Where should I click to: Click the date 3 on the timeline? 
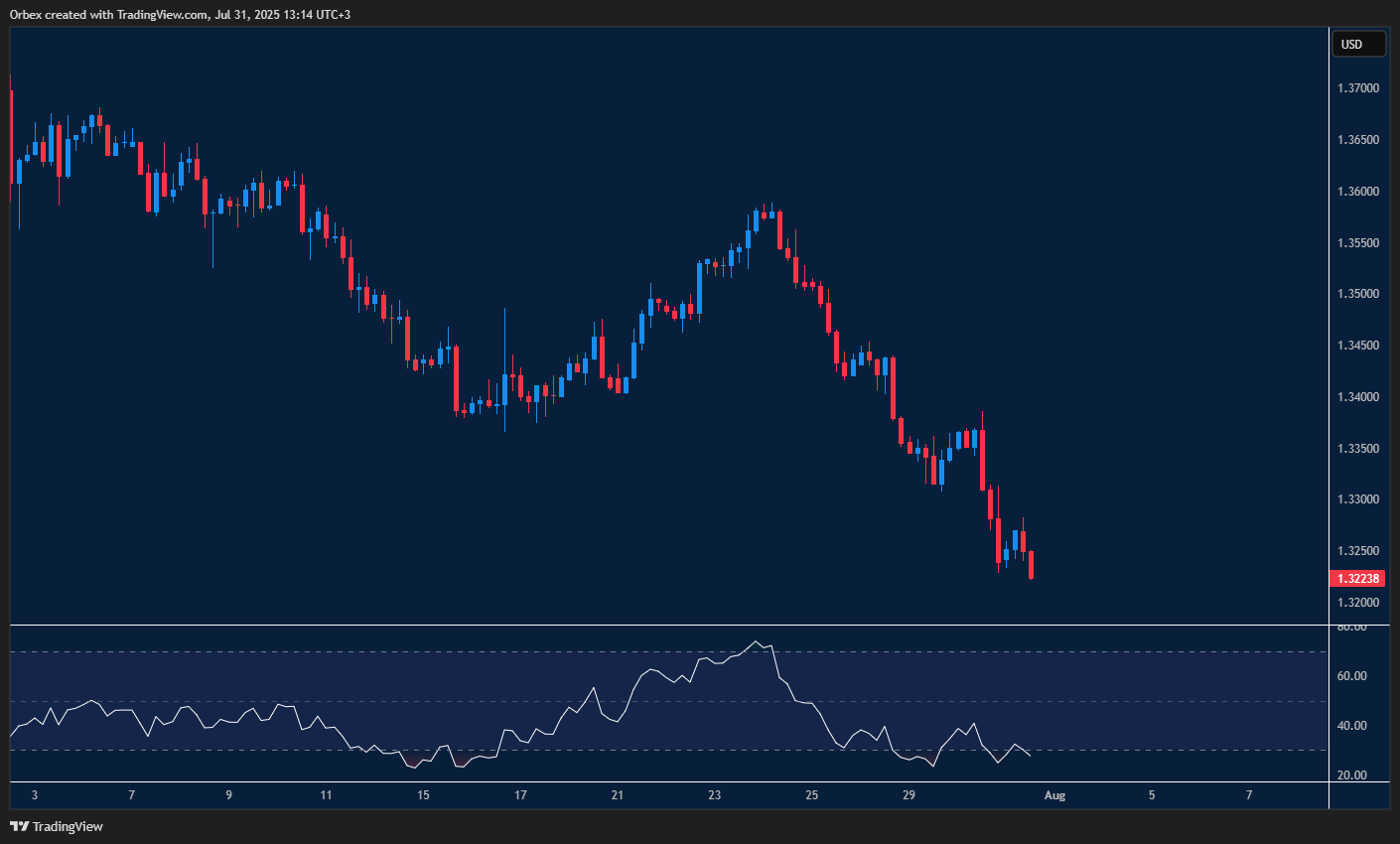pos(35,795)
